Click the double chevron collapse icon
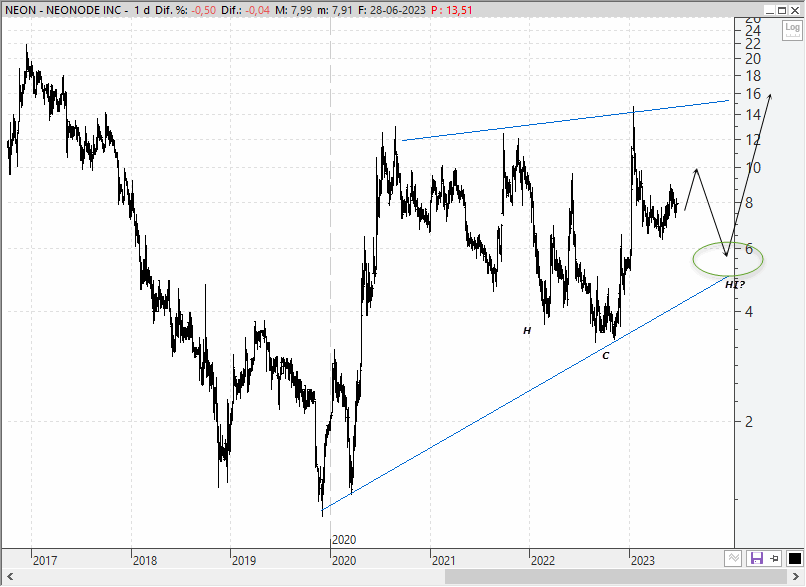Screen dimensions: 806x587 pos(734,558)
